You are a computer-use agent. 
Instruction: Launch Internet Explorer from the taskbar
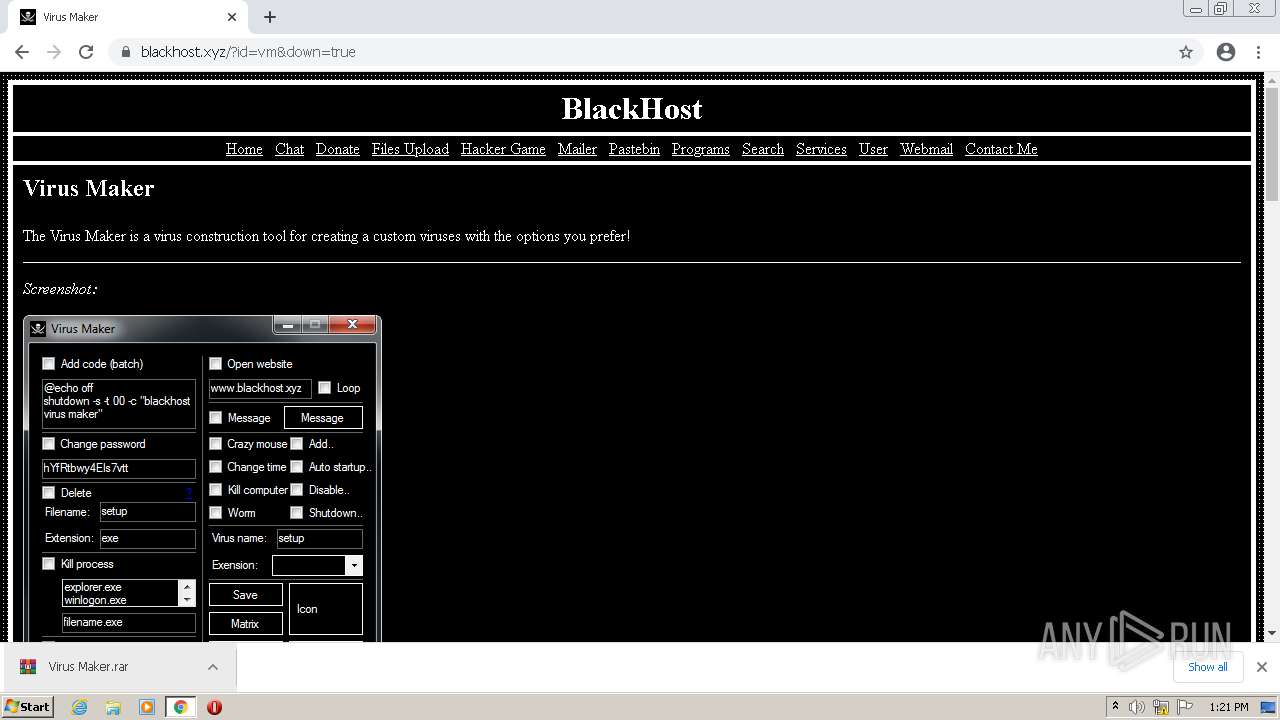coord(80,707)
